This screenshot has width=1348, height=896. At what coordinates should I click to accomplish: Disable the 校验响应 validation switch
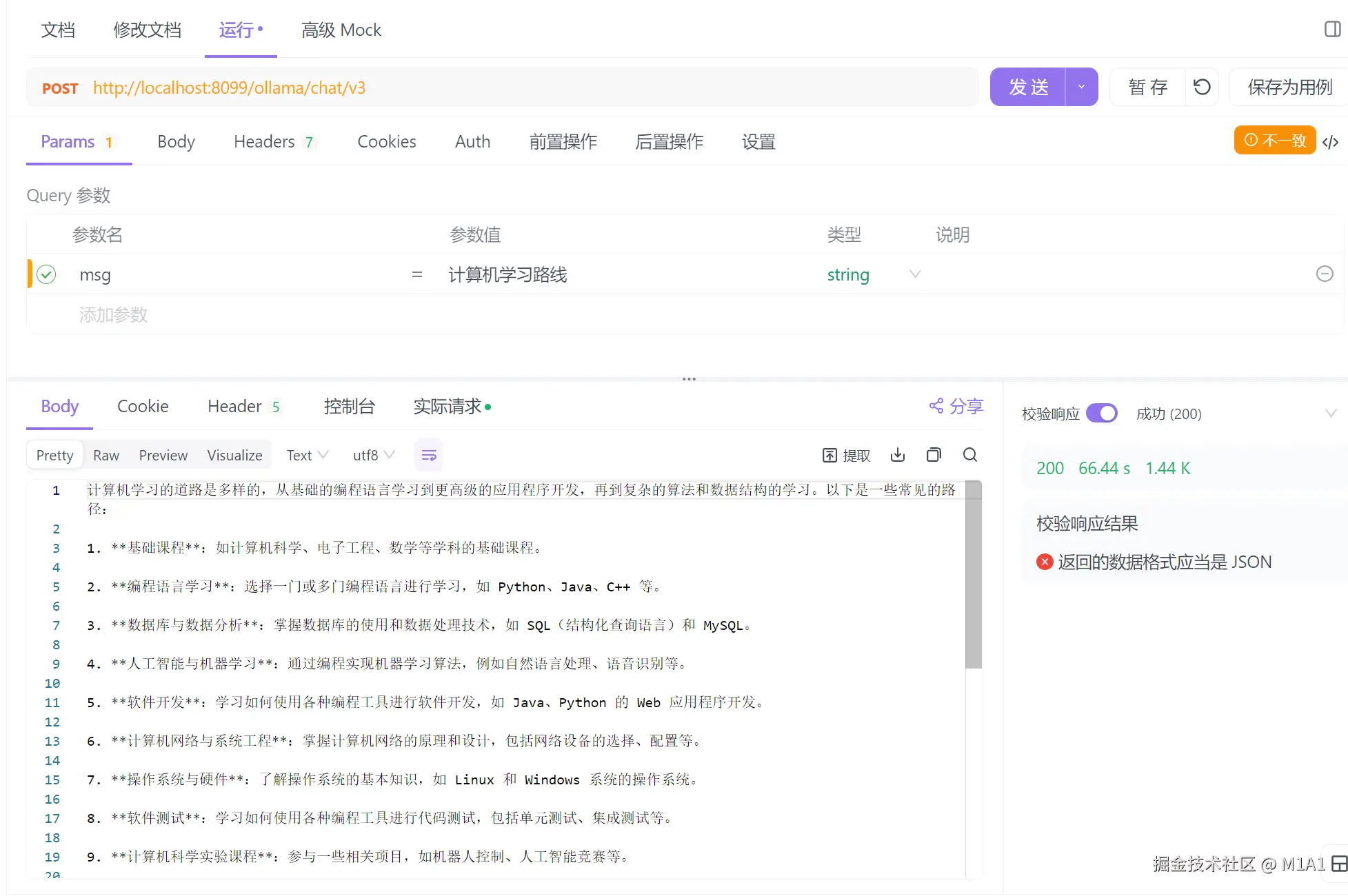coord(1101,414)
